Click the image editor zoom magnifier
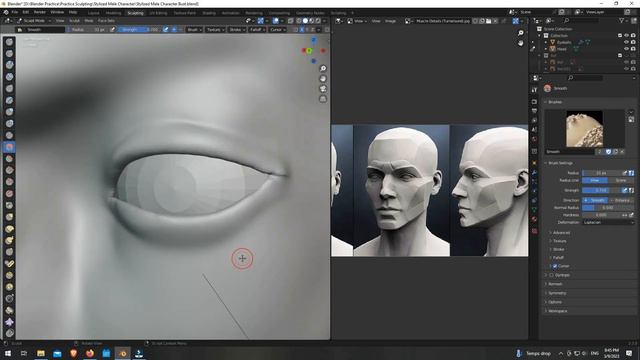The width and height of the screenshot is (640, 360). (x=520, y=33)
